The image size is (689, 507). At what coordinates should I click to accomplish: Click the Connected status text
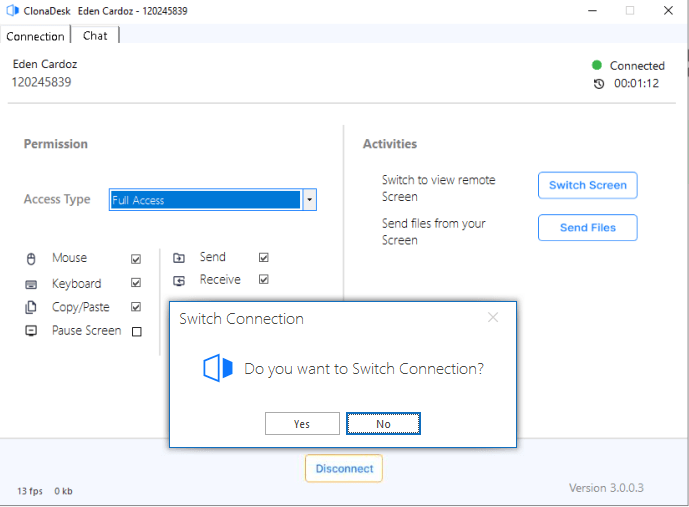pos(637,66)
